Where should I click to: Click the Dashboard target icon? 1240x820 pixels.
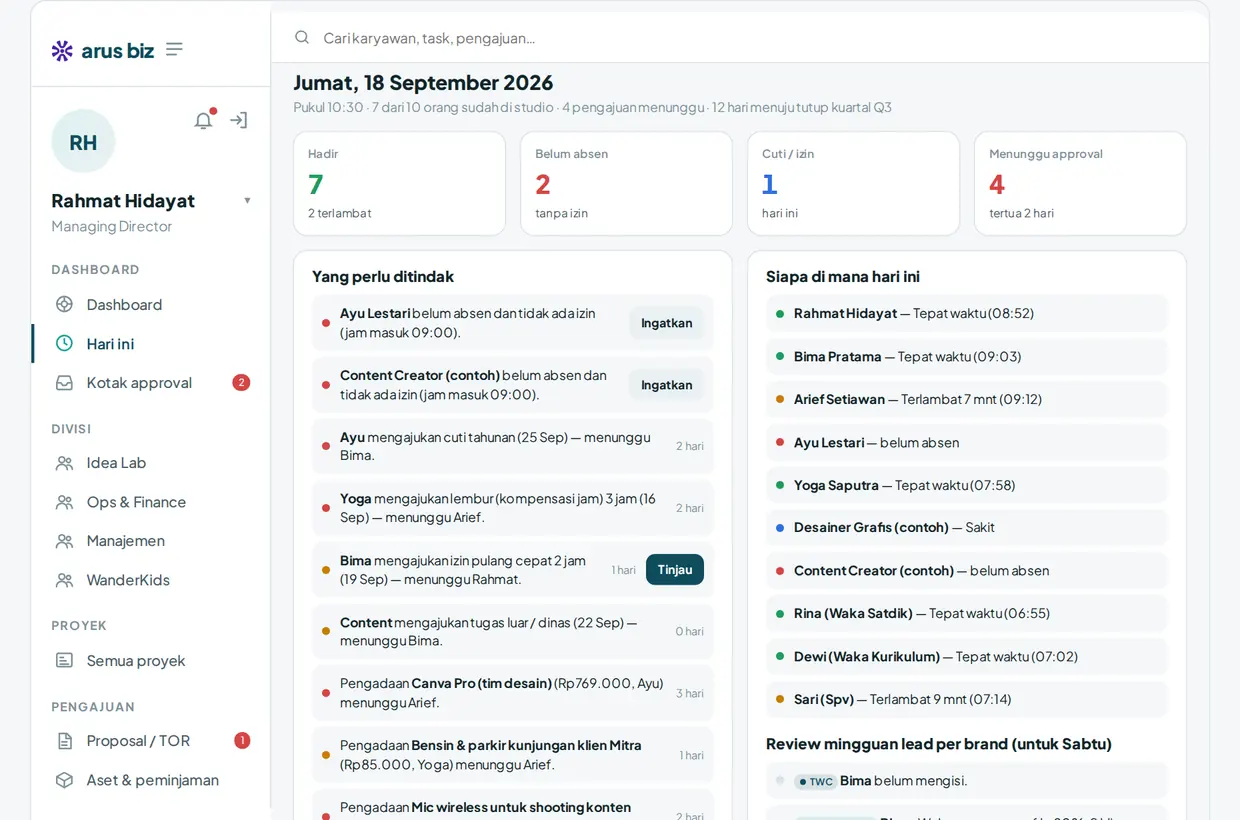pyautogui.click(x=64, y=304)
